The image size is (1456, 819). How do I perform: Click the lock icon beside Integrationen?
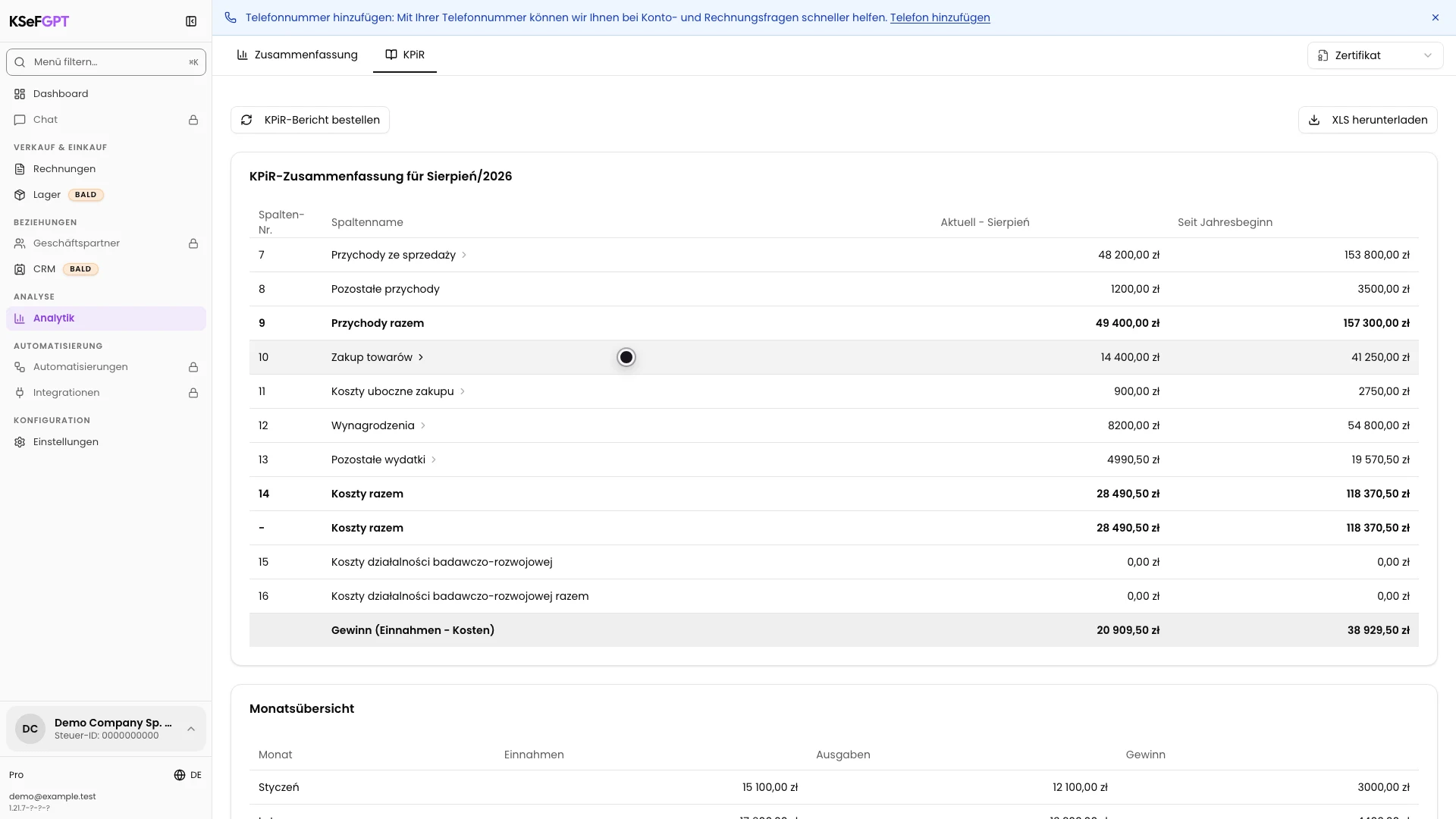193,393
